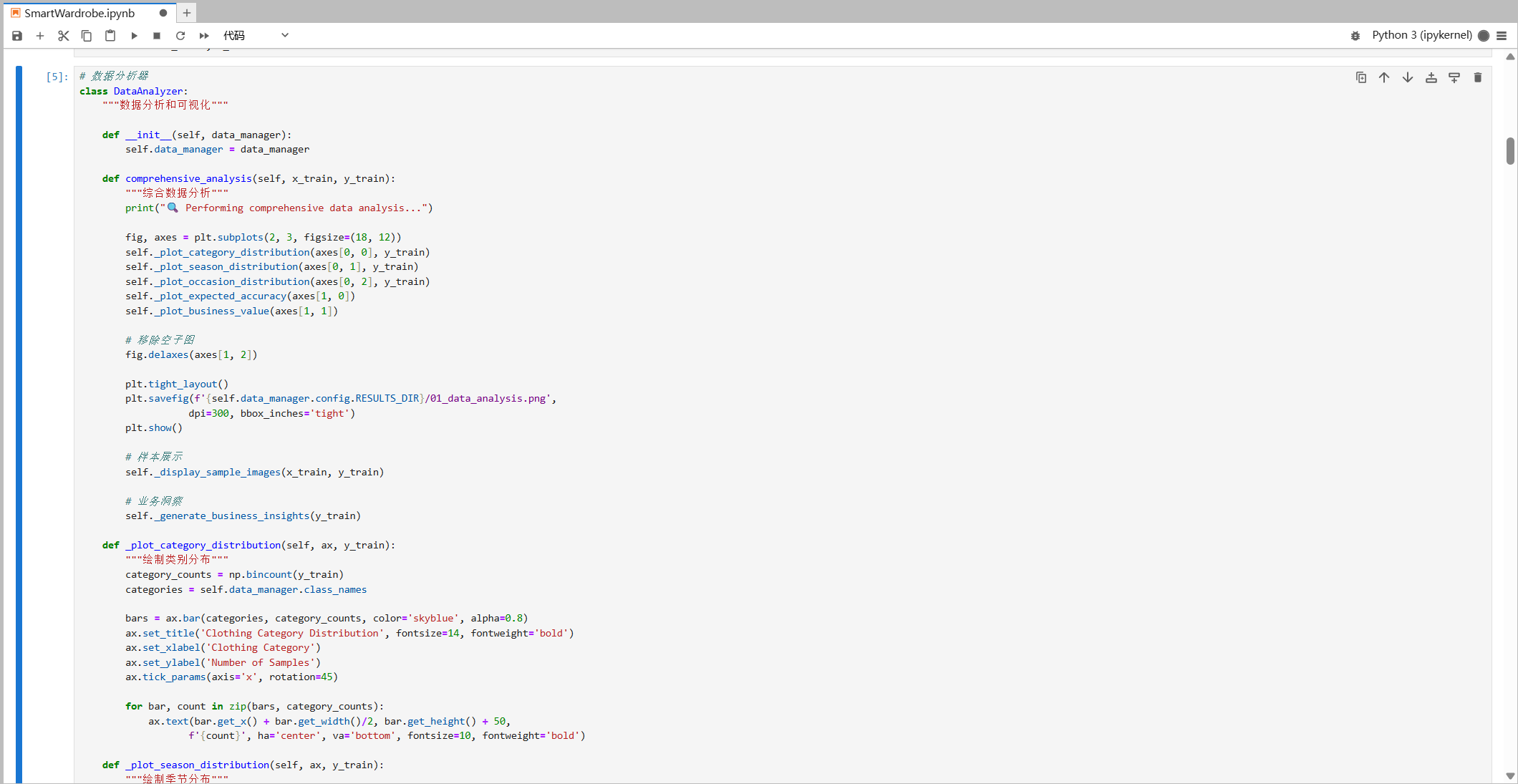
Task: Paste cell from clipboard icon
Action: 110,36
